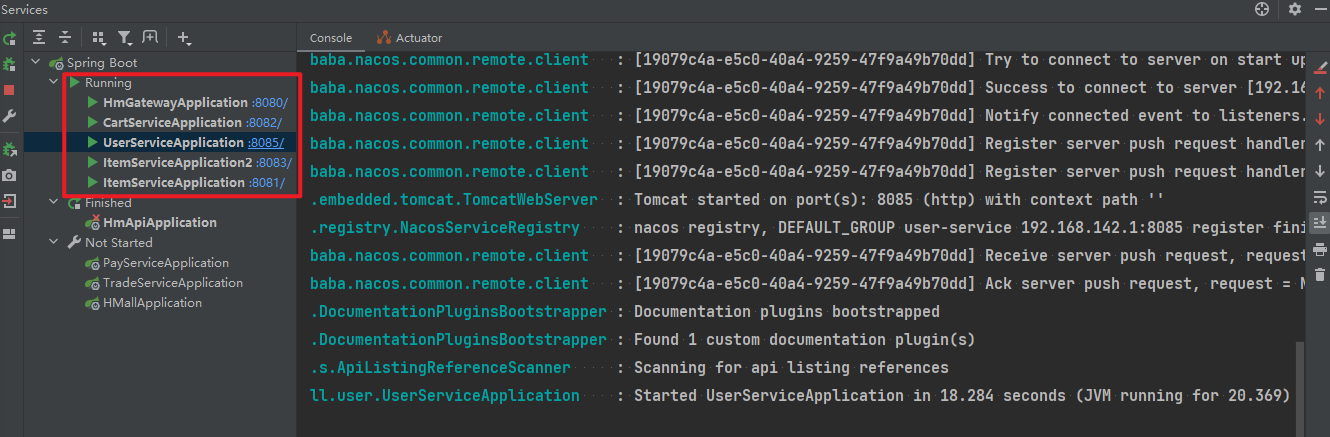Collapse the Running services group
Viewport: 1330px width, 437px height.
(x=55, y=83)
